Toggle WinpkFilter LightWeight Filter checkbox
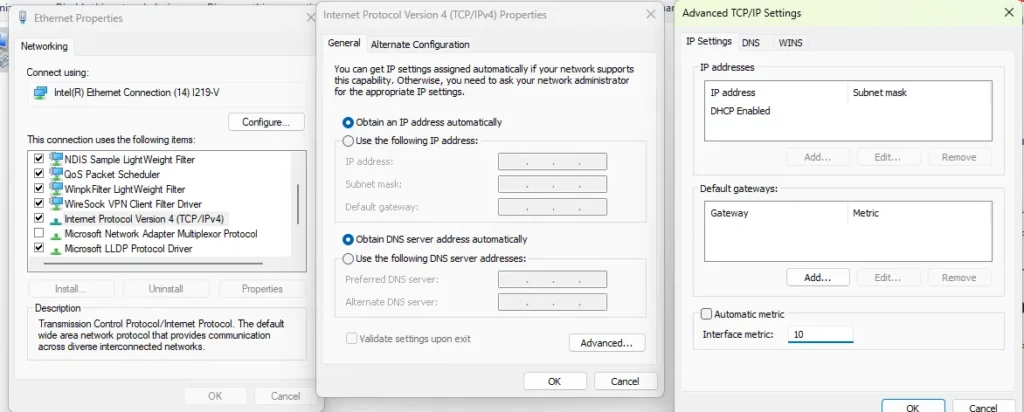Viewport: 1024px width, 412px height. pyautogui.click(x=39, y=189)
